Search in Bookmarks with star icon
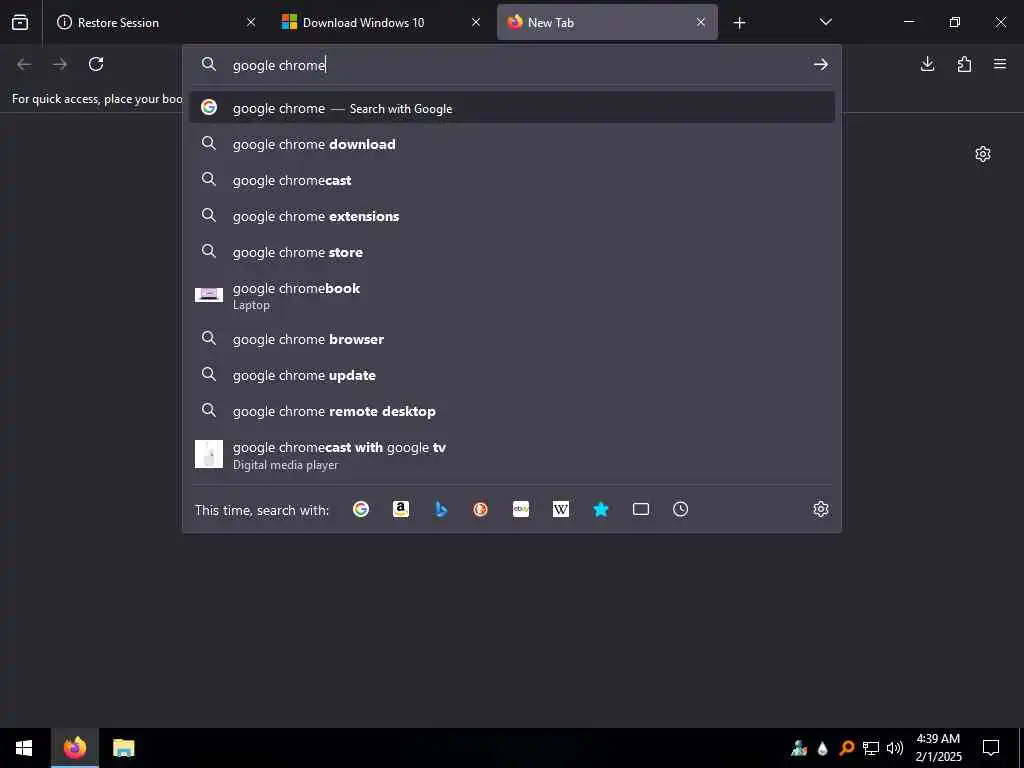1024x768 pixels. pyautogui.click(x=601, y=509)
